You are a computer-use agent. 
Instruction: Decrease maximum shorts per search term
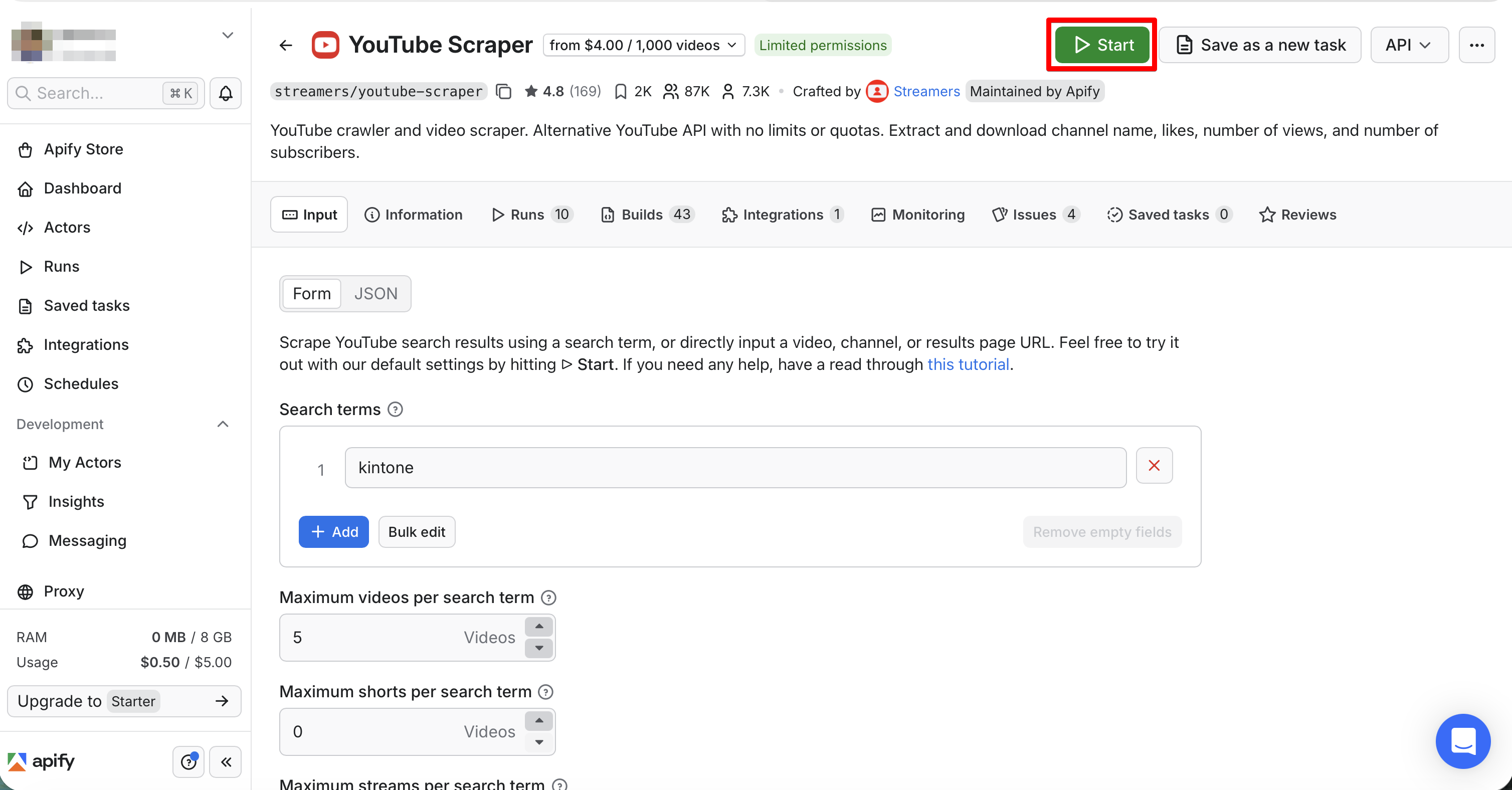[x=539, y=742]
